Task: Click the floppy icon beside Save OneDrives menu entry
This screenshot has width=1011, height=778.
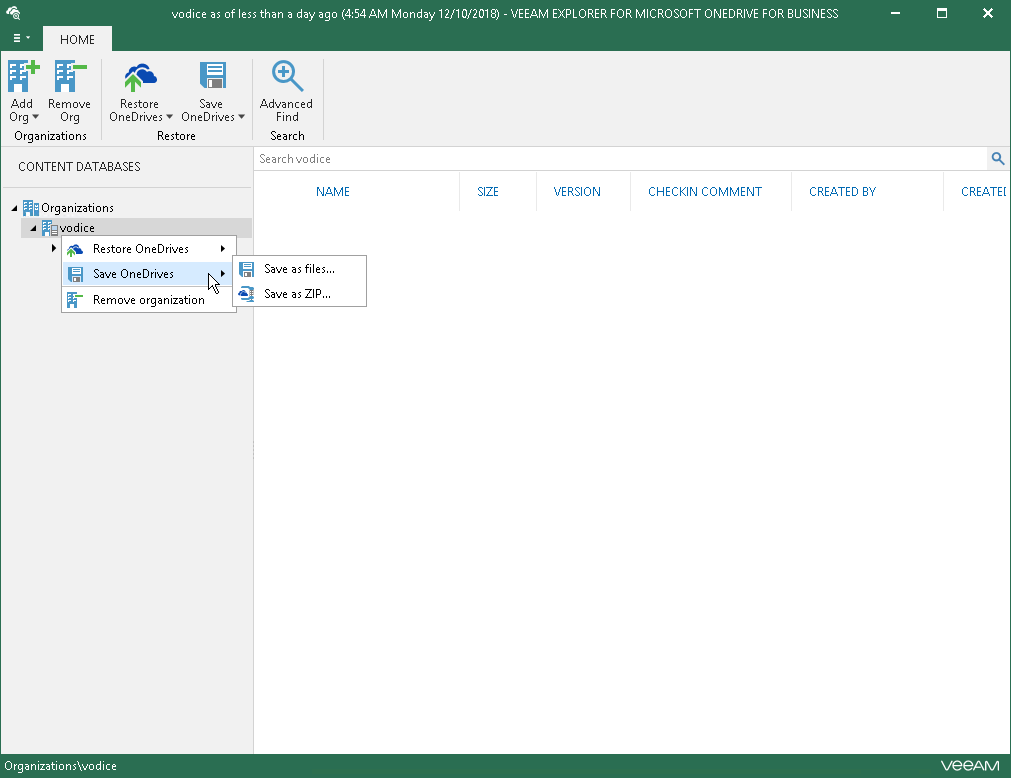Action: tap(75, 275)
